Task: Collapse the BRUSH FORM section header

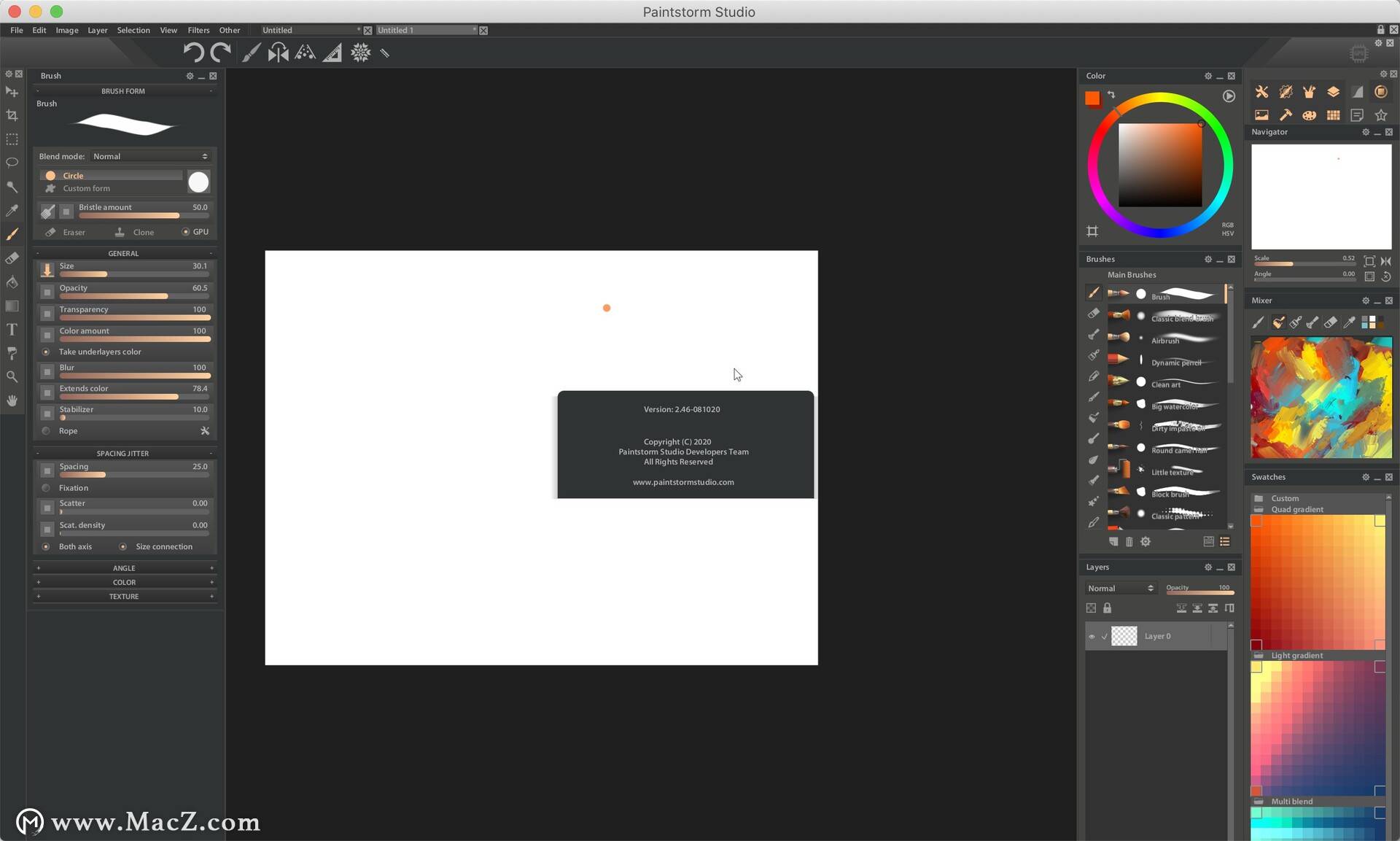Action: (125, 91)
